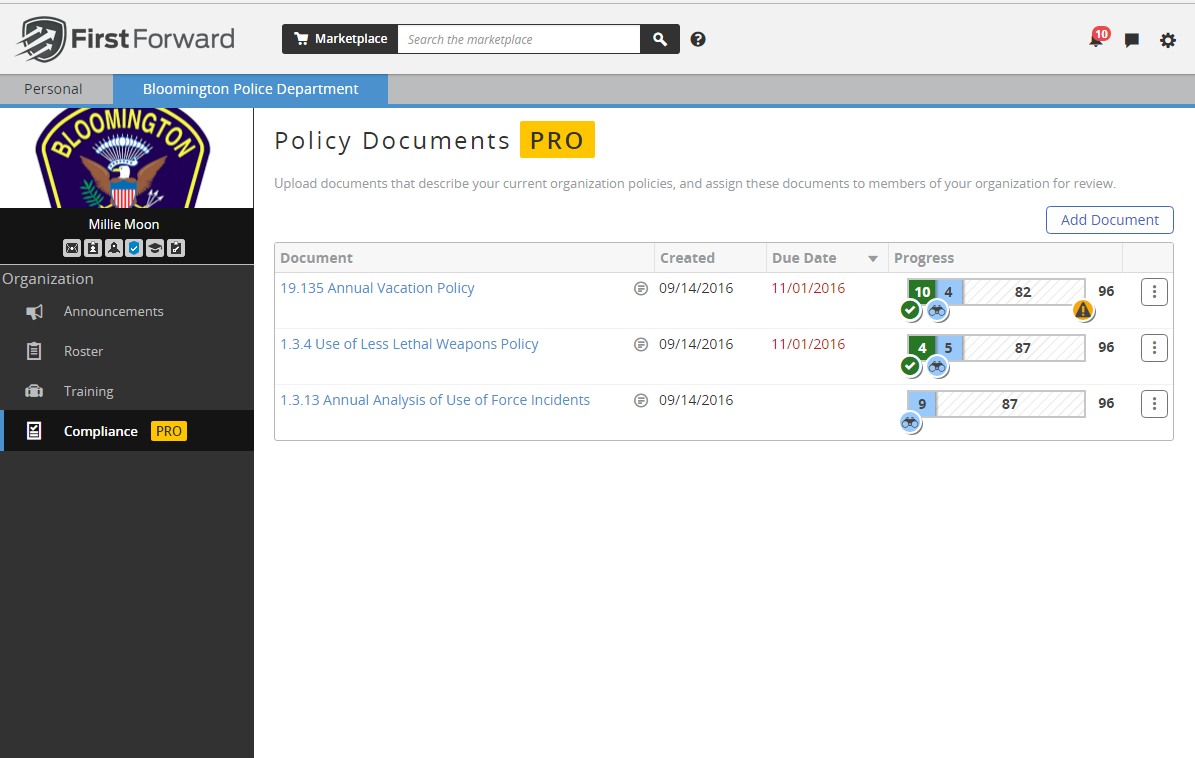Viewport: 1195px width, 758px height.
Task: Click the Add Document button
Action: click(1110, 220)
